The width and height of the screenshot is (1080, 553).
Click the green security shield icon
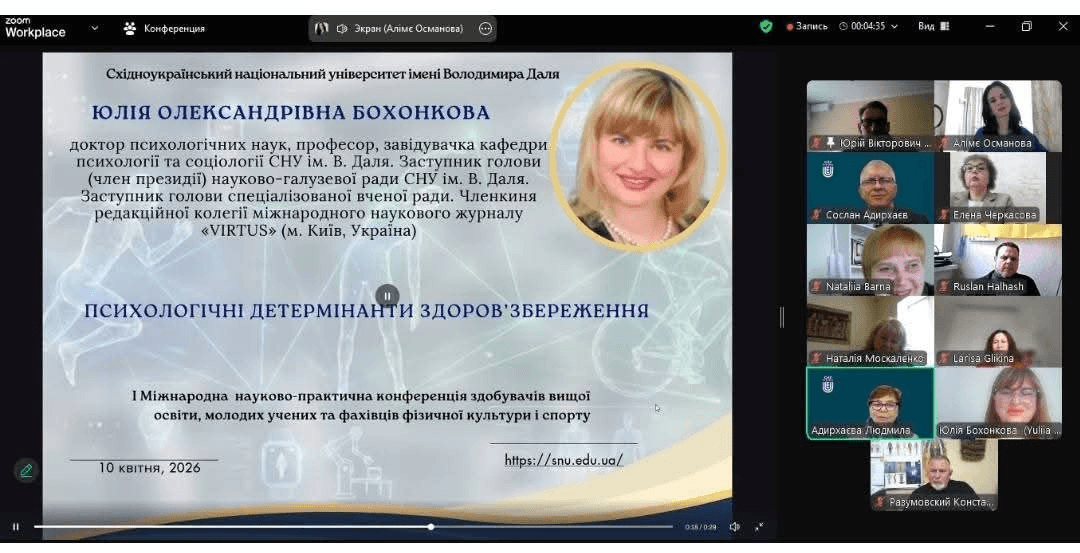pos(766,26)
